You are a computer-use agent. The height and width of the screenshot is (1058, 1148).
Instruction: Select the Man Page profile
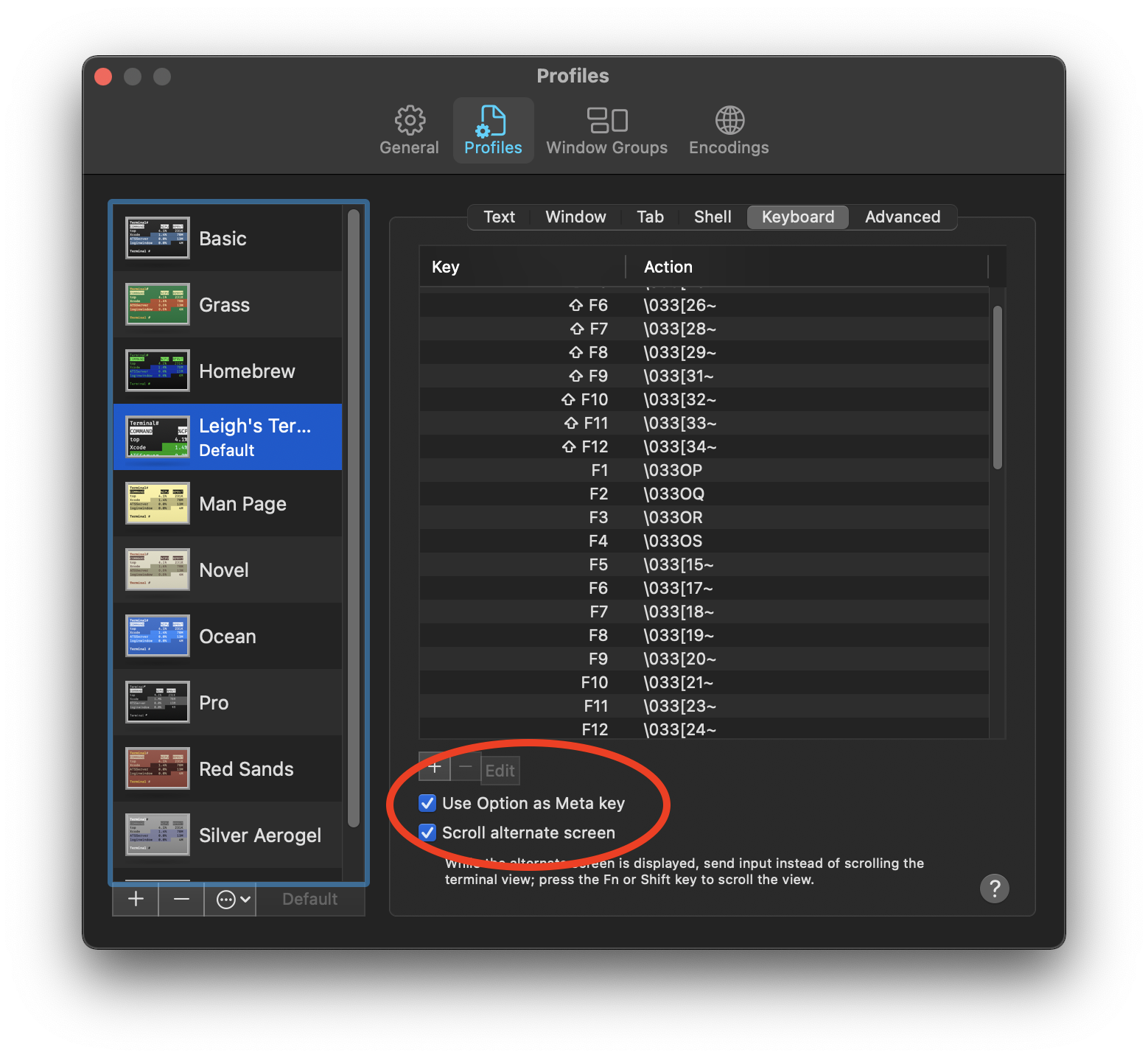(228, 503)
